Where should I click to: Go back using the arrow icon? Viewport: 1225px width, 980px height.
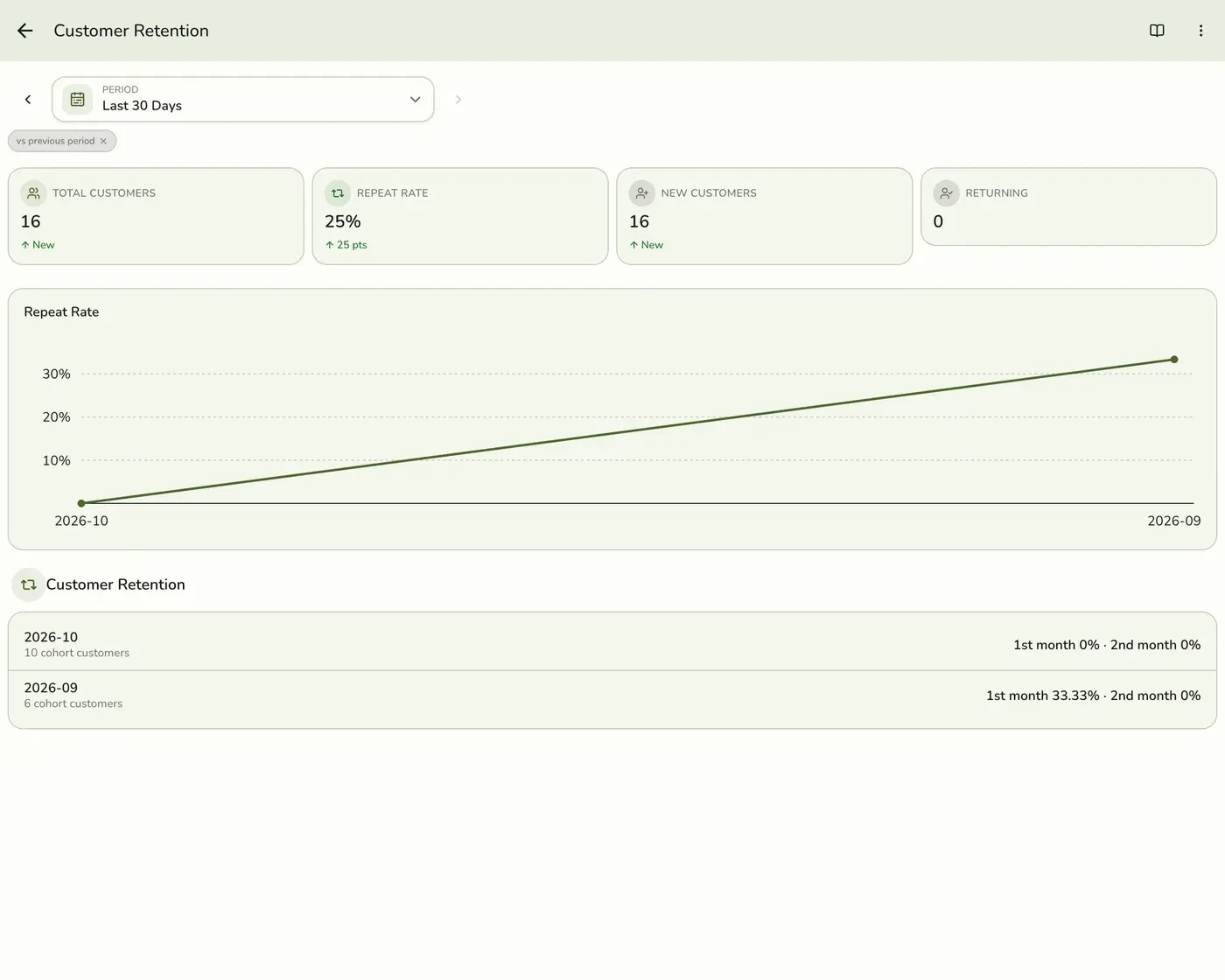25,31
